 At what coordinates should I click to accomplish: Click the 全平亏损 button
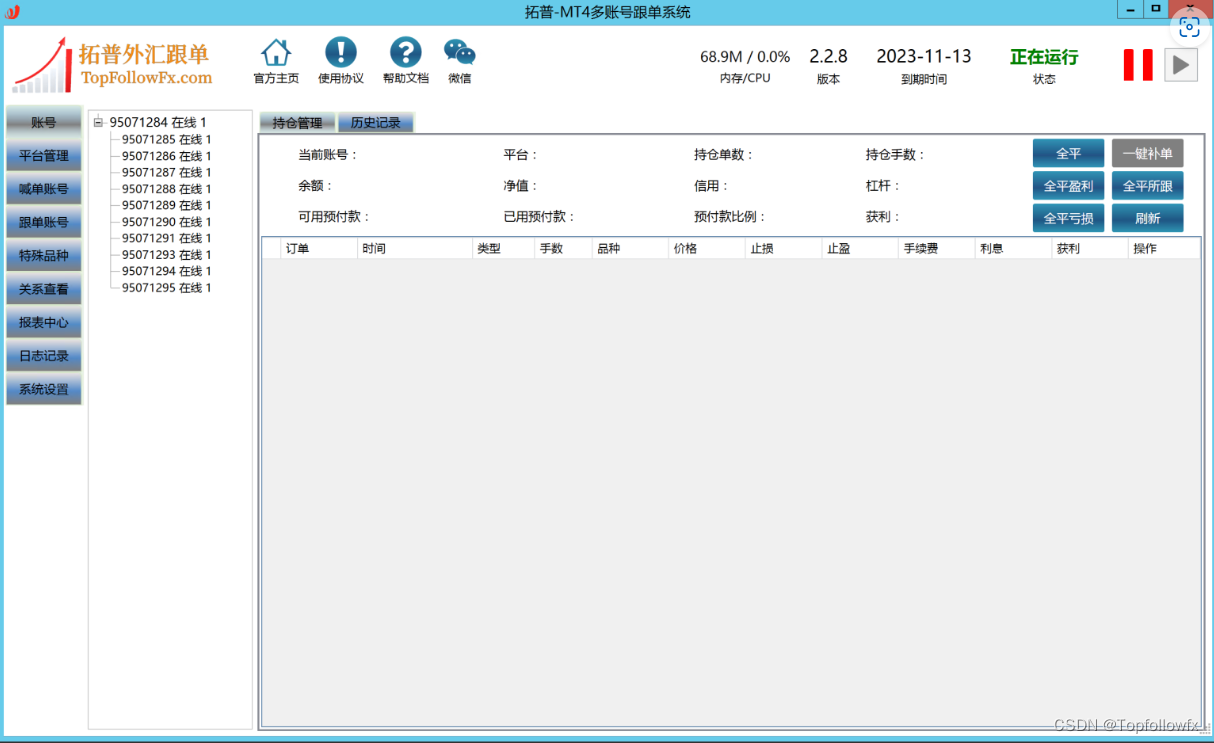pyautogui.click(x=1069, y=218)
